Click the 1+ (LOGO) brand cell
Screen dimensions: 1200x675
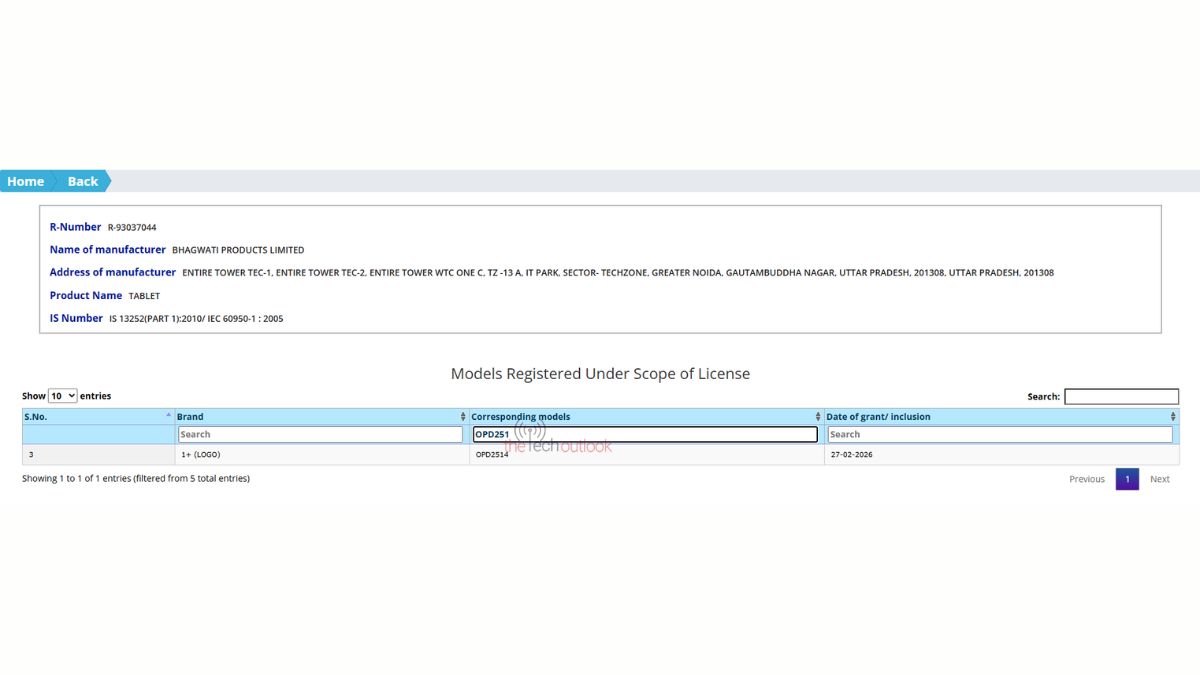pyautogui.click(x=200, y=454)
